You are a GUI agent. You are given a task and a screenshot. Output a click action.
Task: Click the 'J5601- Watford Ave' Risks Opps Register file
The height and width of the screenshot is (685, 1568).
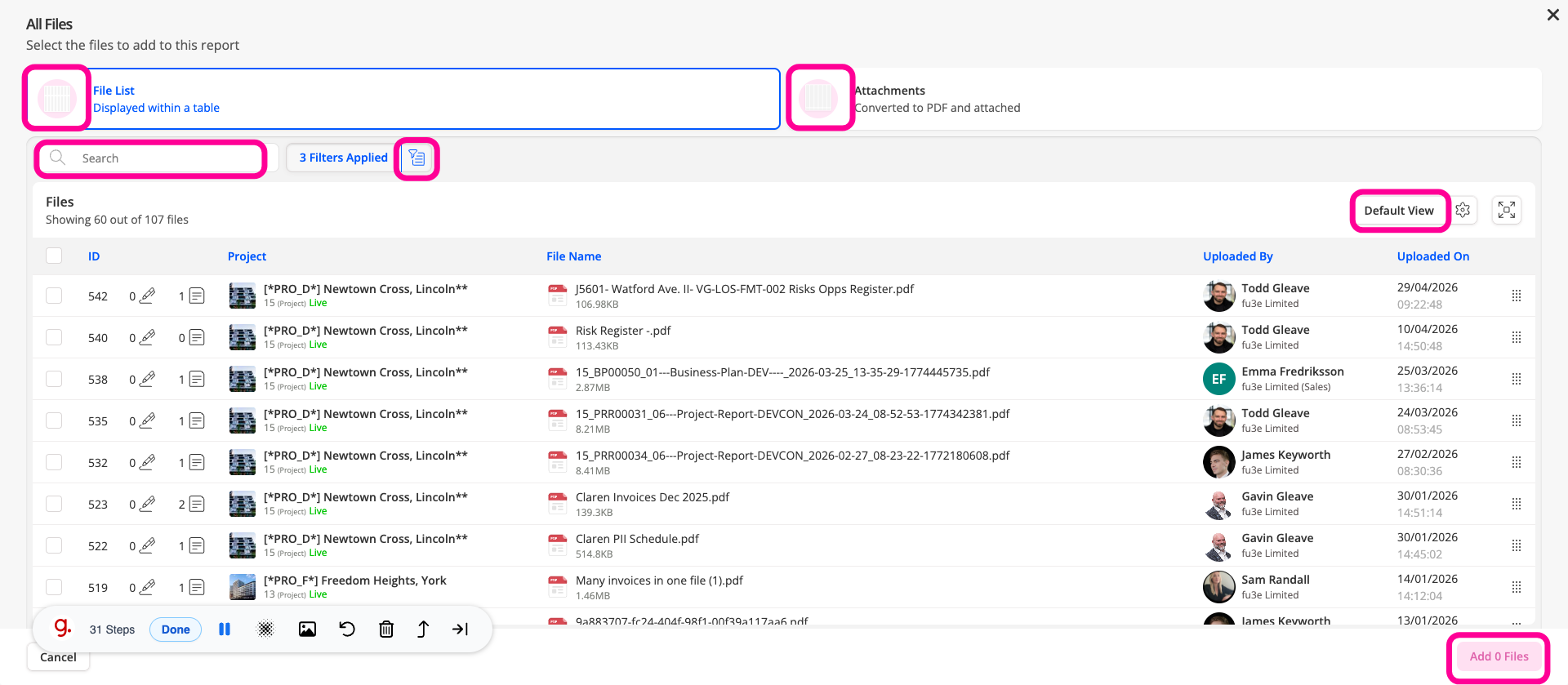click(744, 289)
